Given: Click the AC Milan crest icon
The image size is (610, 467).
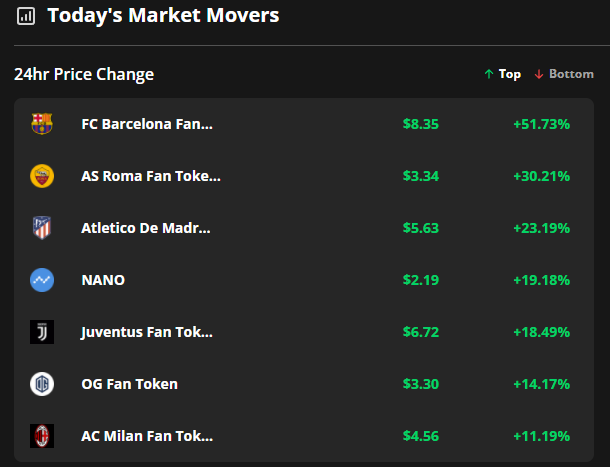Looking at the screenshot, I should tap(41, 436).
